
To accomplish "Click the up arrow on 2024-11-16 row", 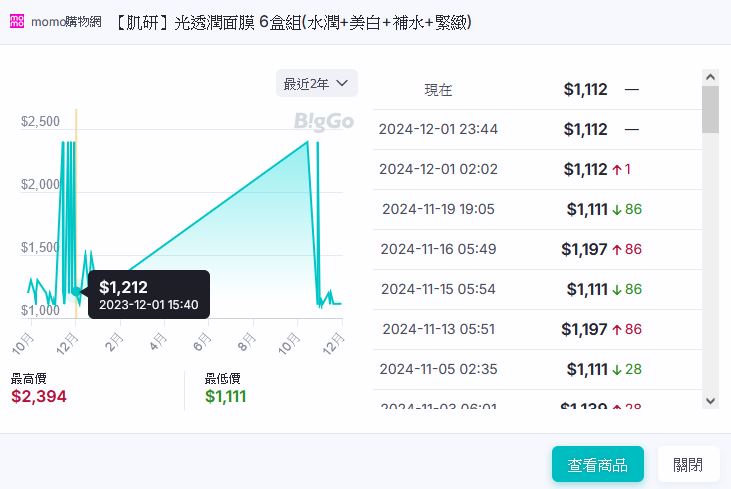I will (616, 250).
